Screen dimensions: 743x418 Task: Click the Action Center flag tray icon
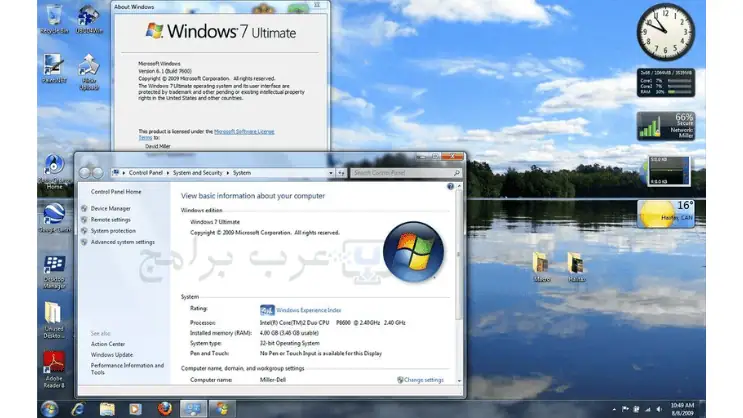625,409
